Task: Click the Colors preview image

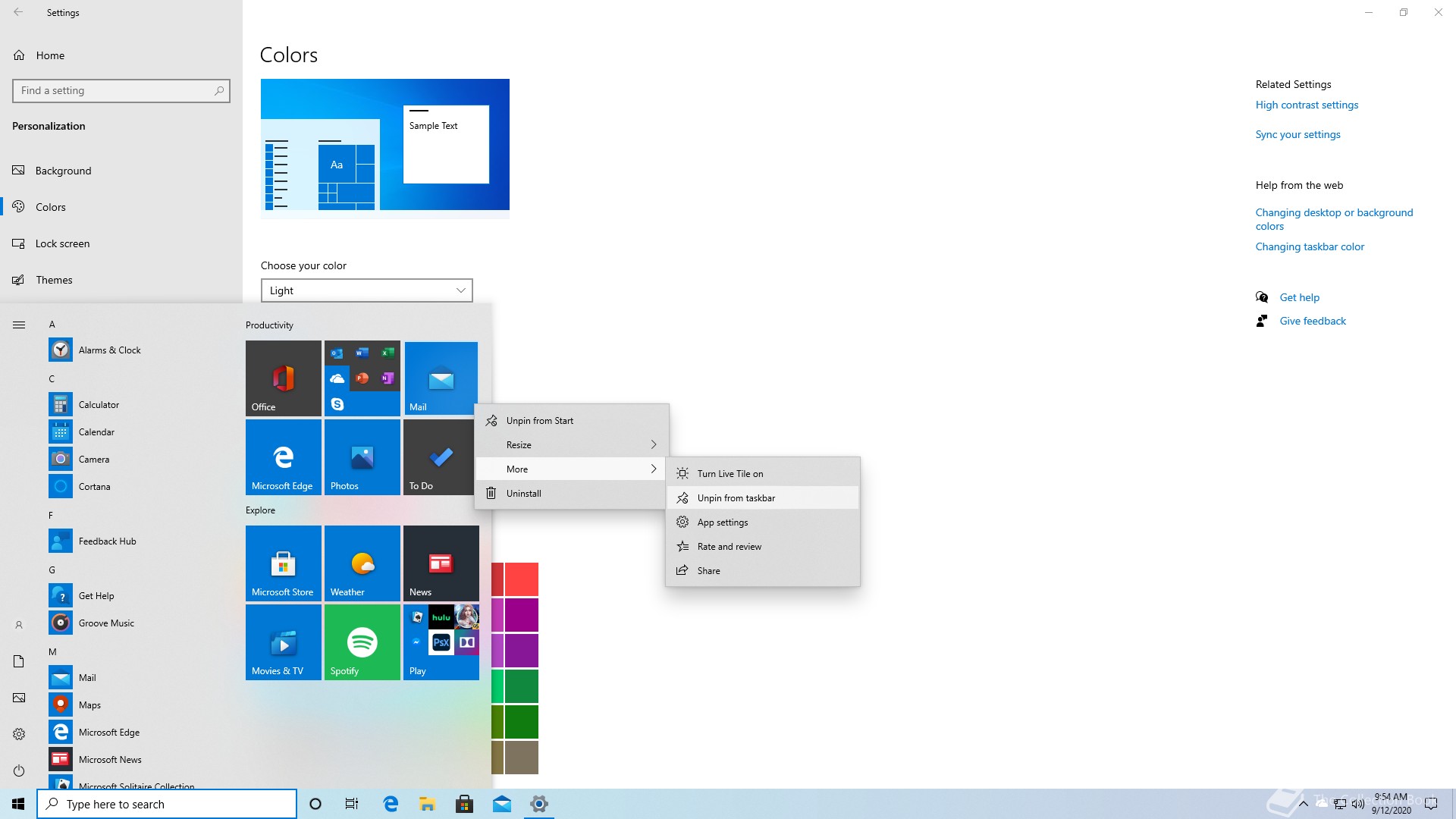Action: pos(384,149)
